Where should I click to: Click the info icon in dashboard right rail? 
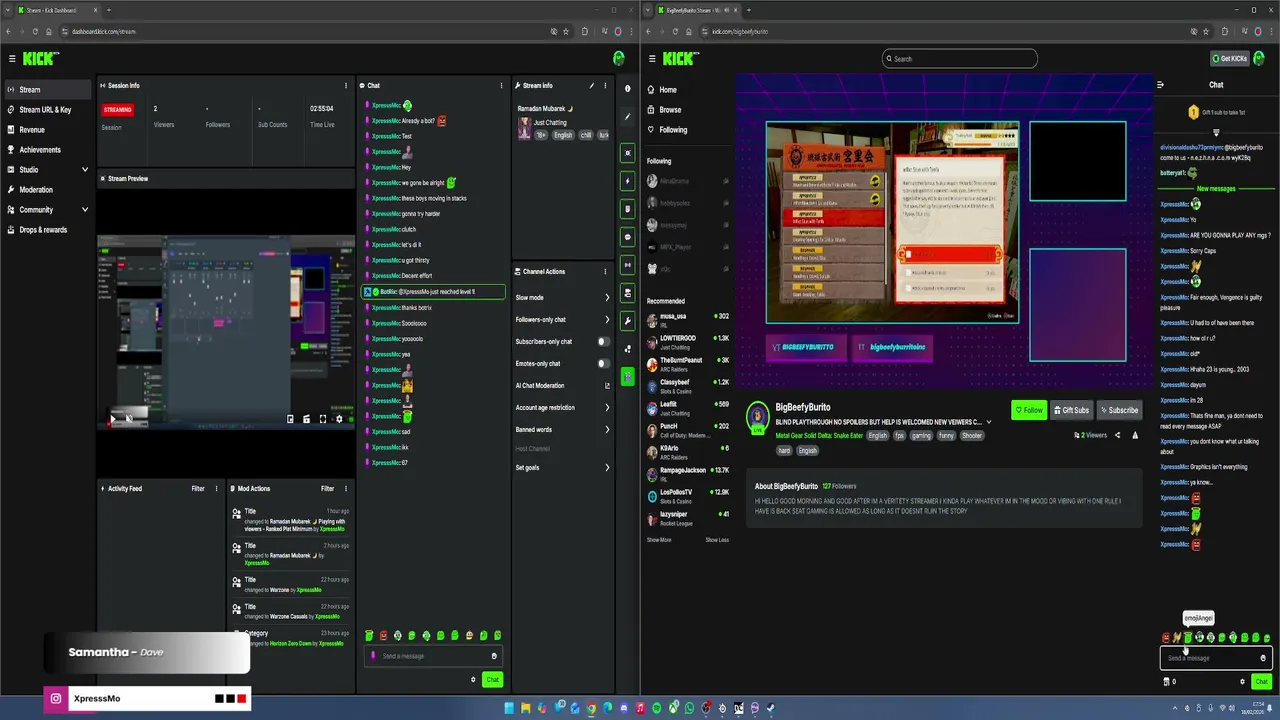tap(628, 88)
